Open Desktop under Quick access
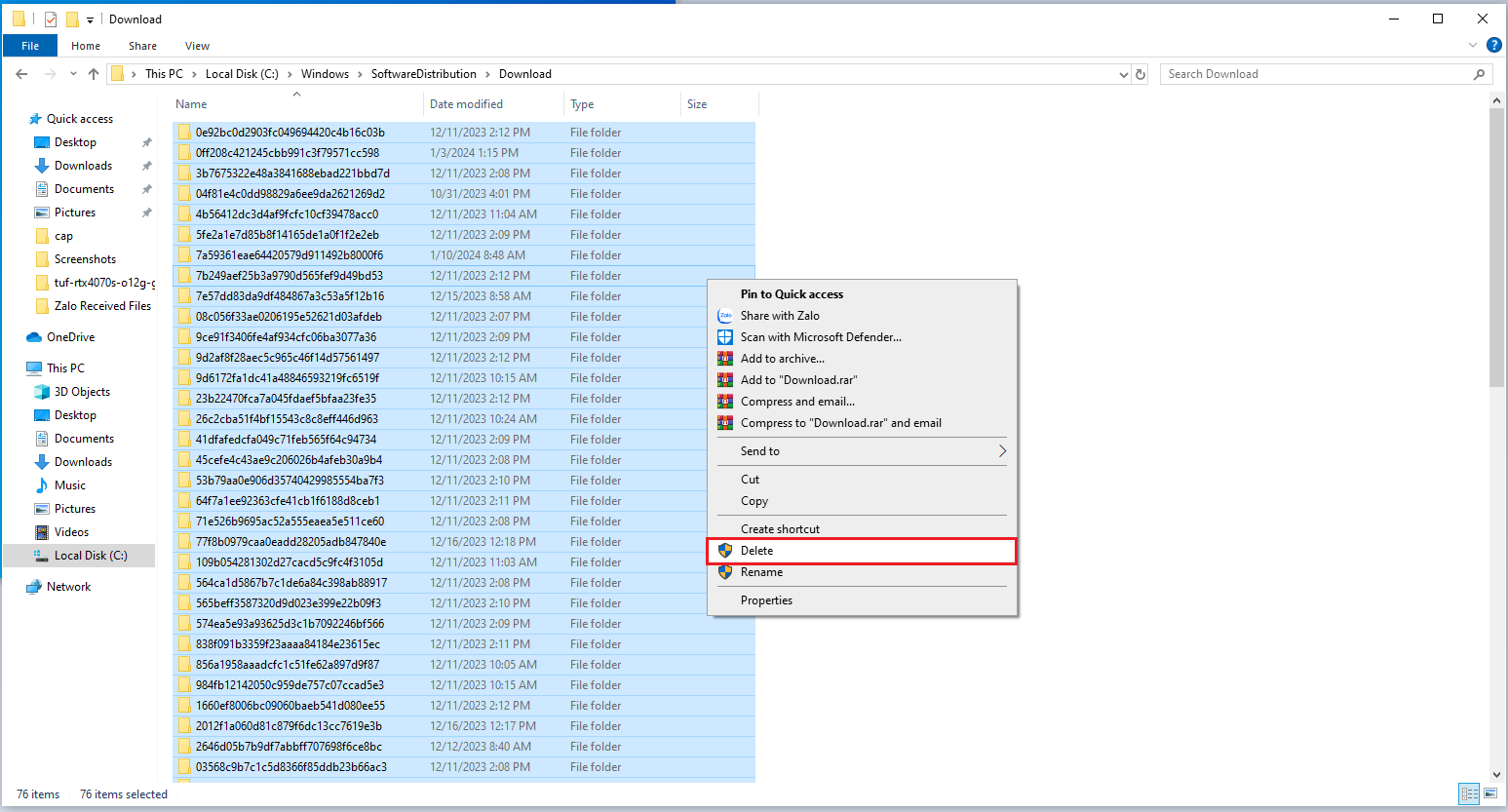 point(75,142)
